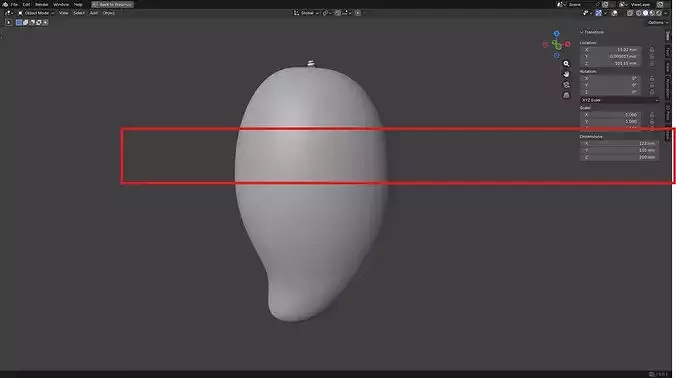Toggle viewport overlays
676x378 pixels.
614,13
